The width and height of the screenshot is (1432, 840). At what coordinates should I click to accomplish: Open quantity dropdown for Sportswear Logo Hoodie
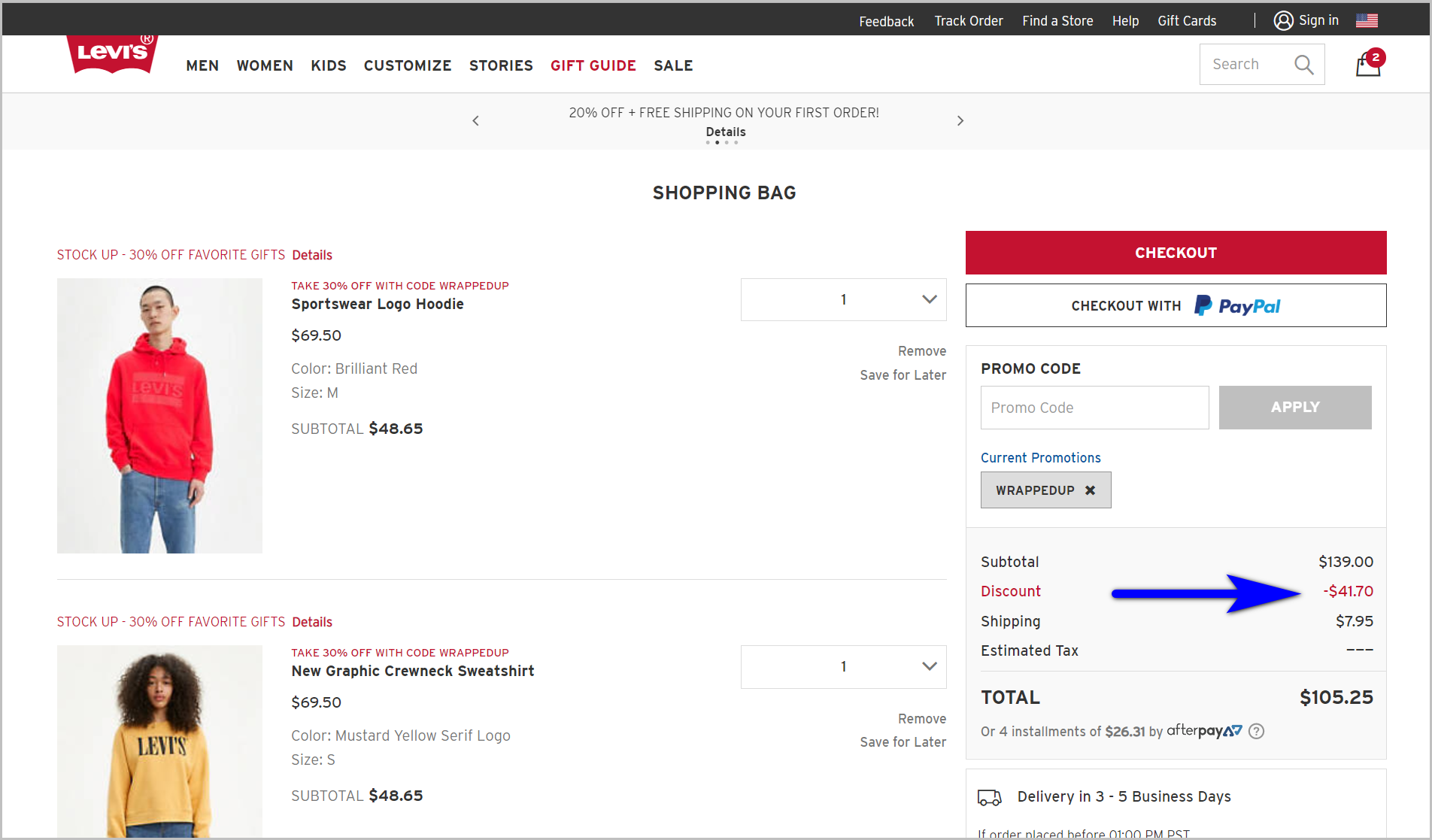[x=843, y=299]
